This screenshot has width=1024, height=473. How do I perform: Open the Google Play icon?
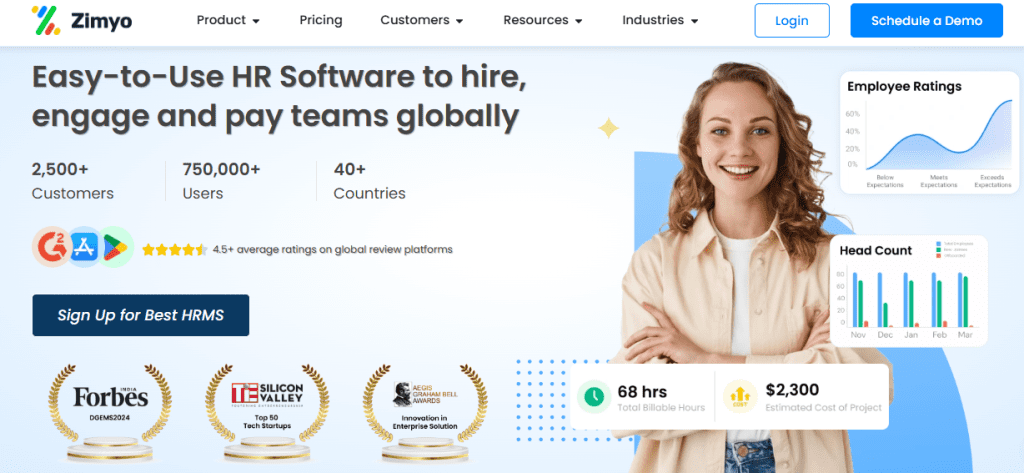[x=116, y=248]
